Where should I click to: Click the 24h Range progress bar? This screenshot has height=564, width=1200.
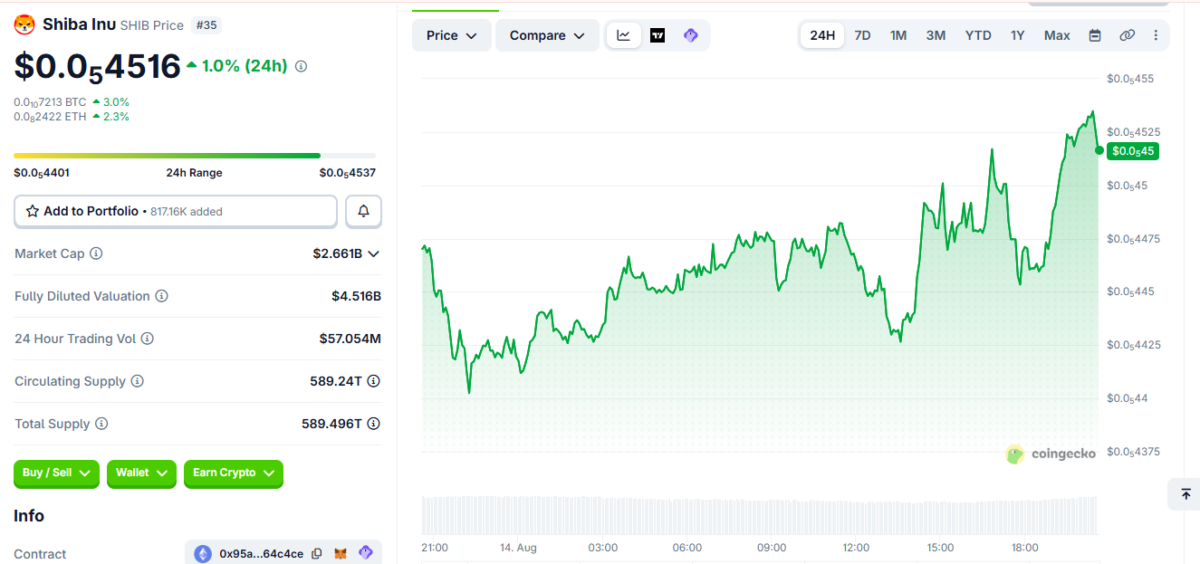tap(195, 155)
